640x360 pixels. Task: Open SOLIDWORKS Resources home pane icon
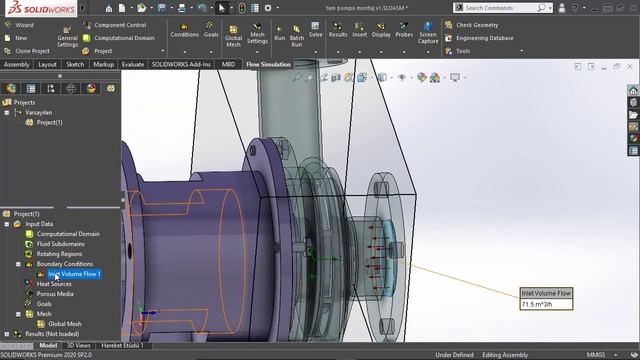[x=633, y=91]
